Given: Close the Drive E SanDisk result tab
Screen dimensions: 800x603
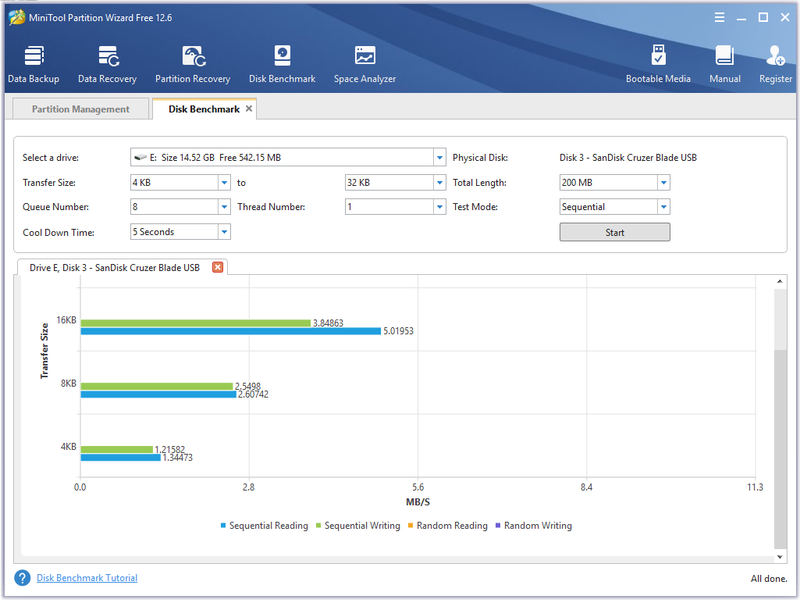Looking at the screenshot, I should tap(218, 267).
